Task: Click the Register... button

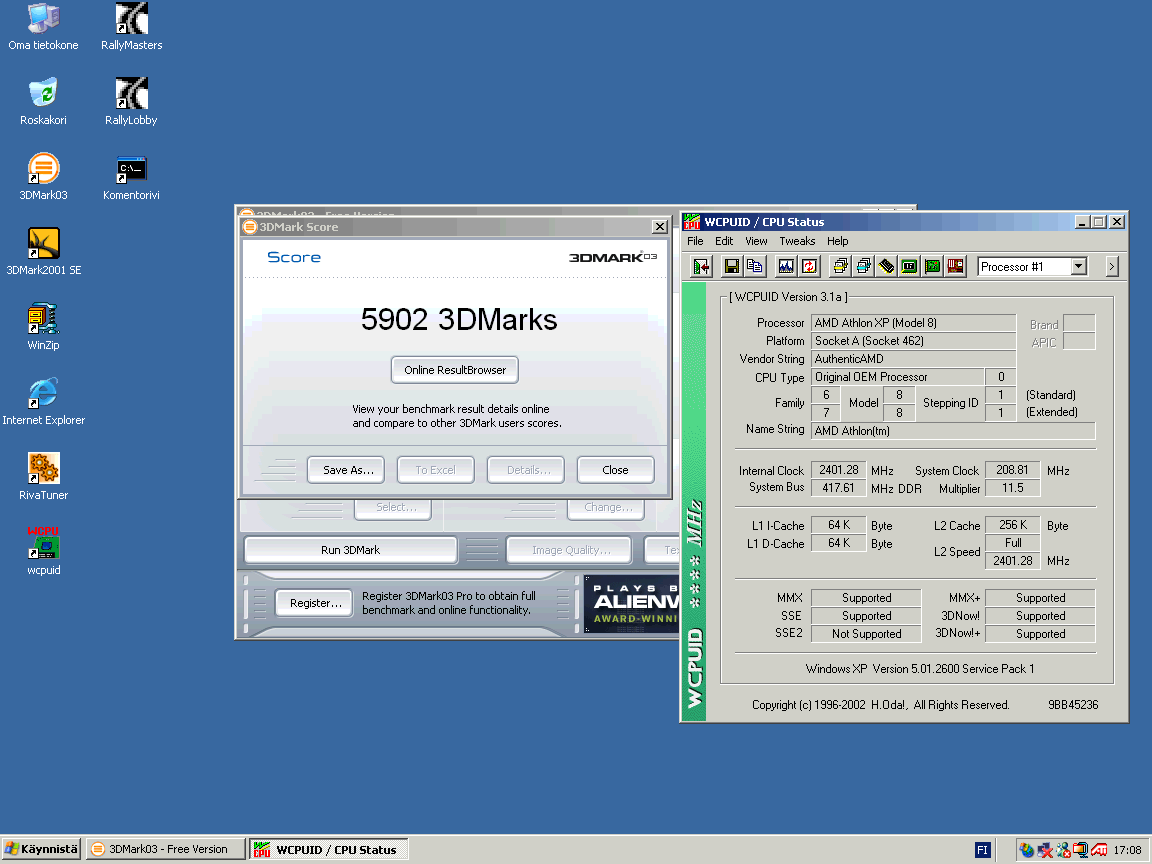Action: (x=315, y=603)
